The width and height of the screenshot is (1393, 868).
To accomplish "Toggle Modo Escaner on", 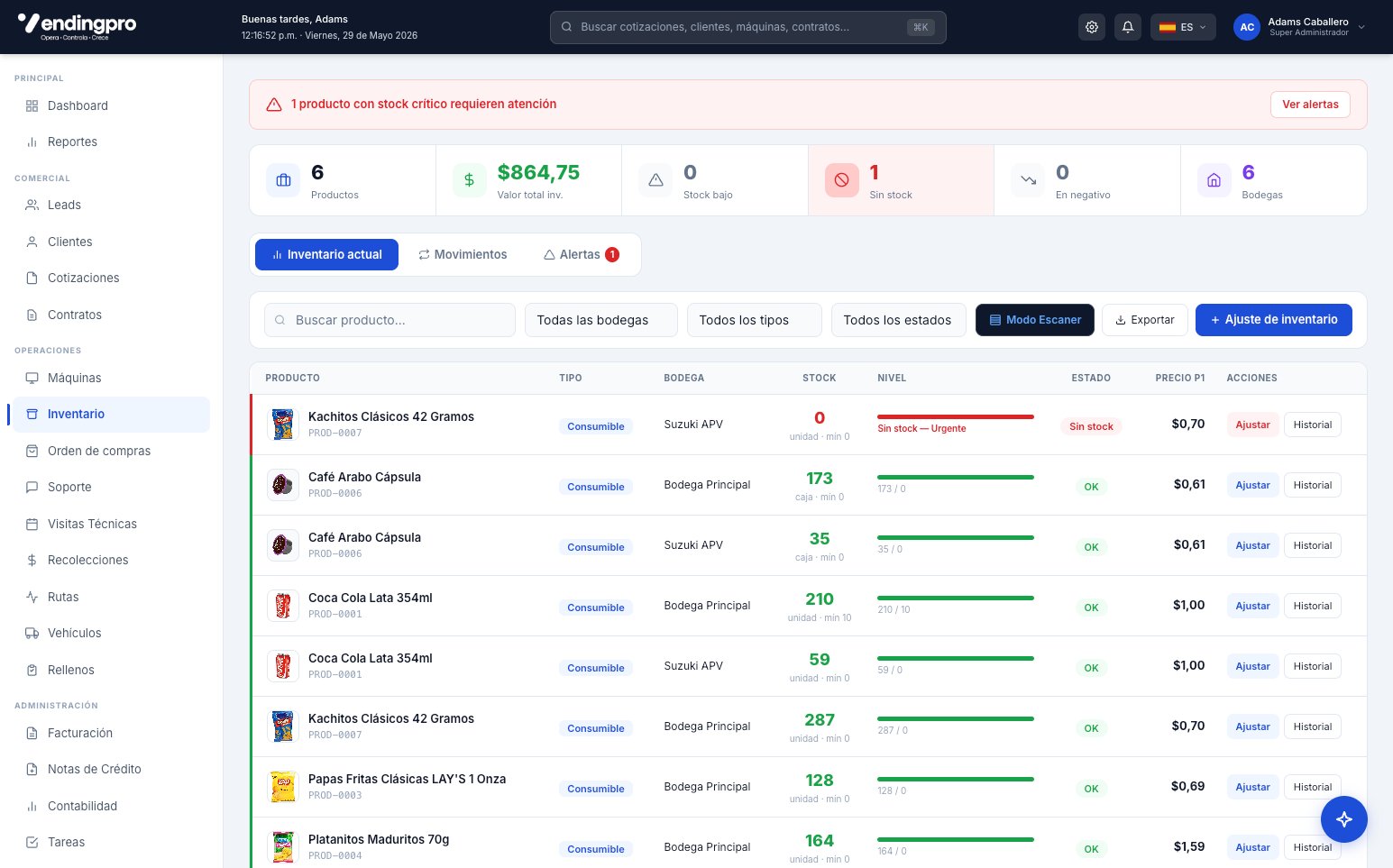I will click(1035, 320).
